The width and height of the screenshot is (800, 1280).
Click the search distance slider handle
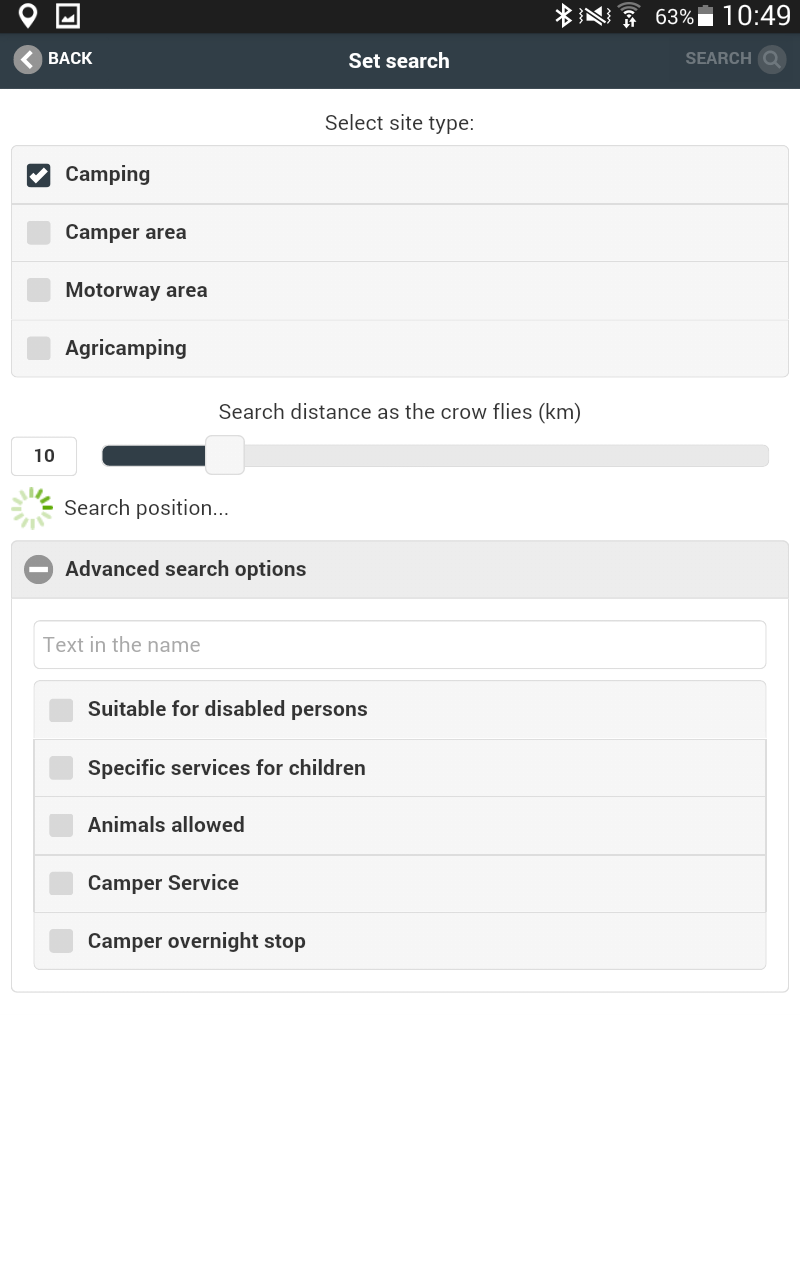click(225, 455)
